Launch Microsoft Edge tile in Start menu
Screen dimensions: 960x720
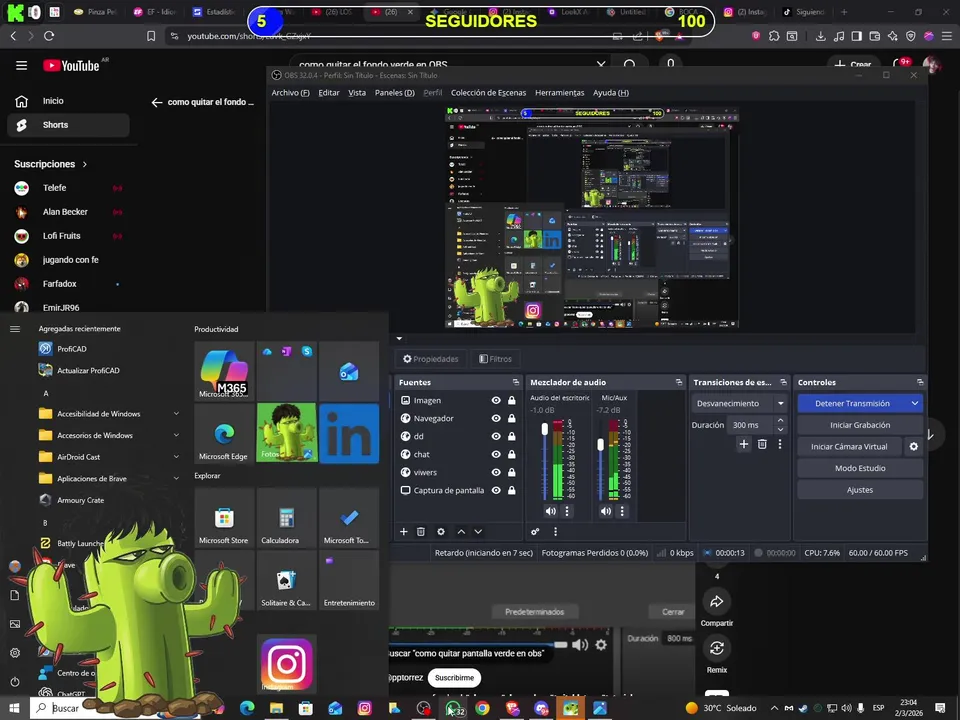pos(224,433)
